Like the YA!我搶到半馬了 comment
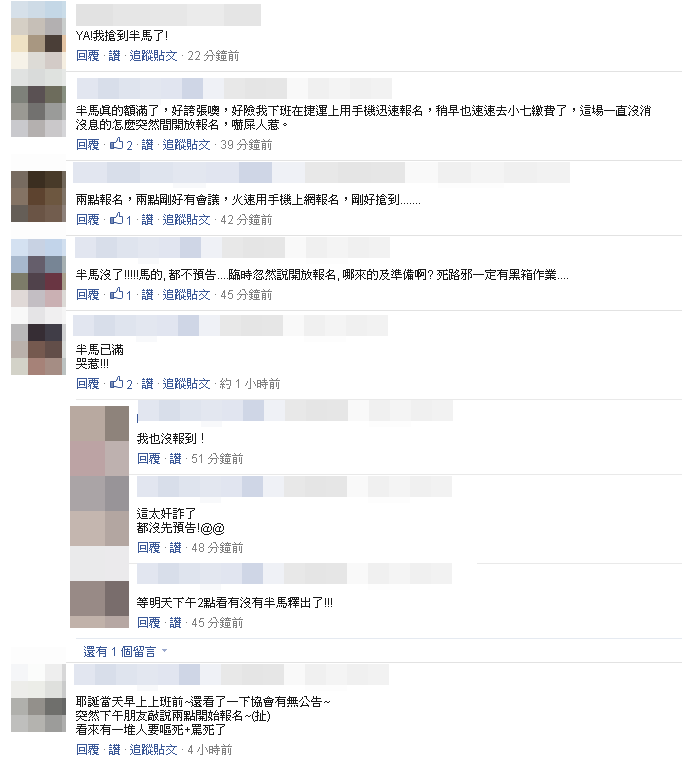 point(115,56)
